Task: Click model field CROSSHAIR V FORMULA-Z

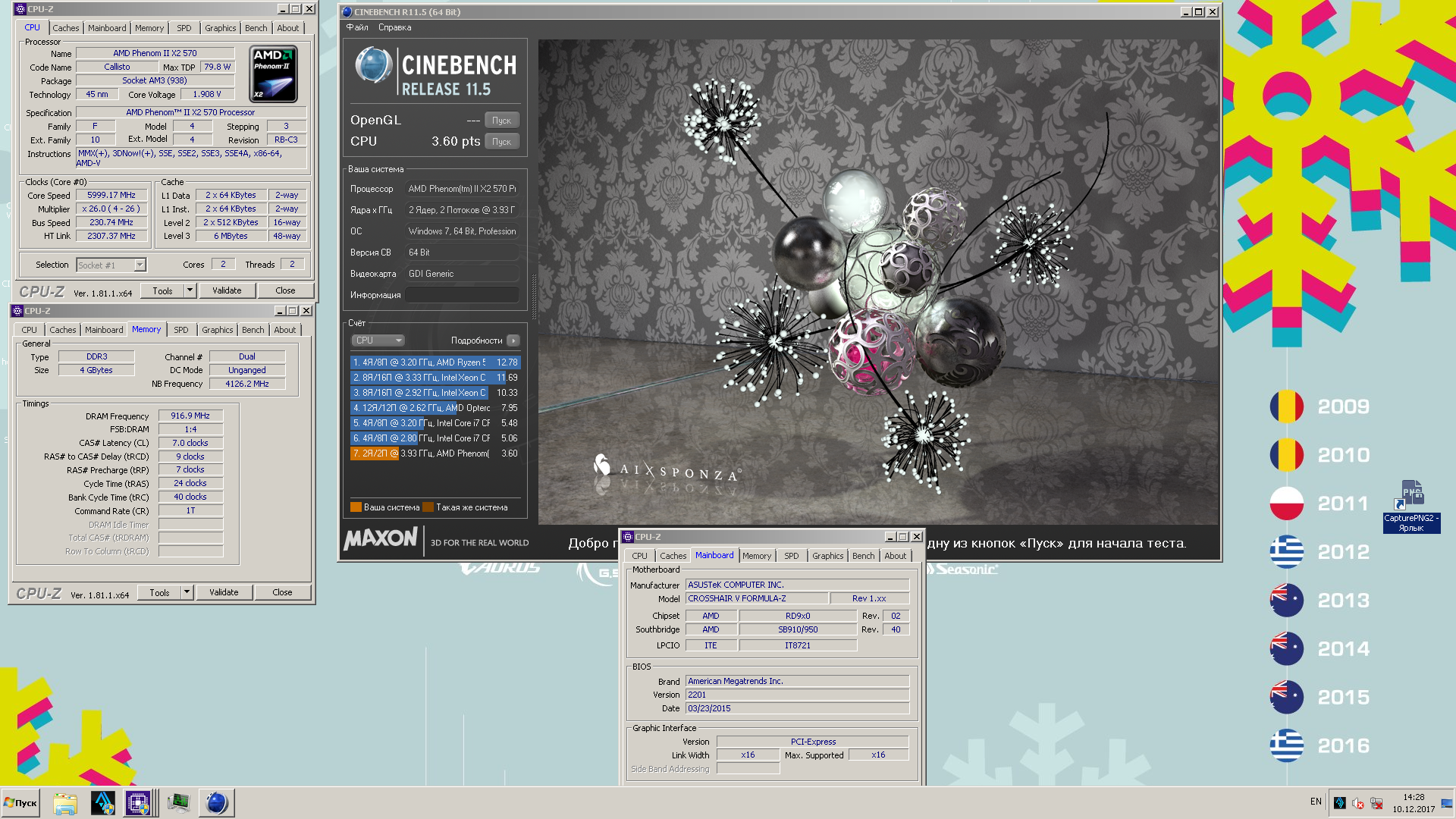Action: pyautogui.click(x=757, y=598)
